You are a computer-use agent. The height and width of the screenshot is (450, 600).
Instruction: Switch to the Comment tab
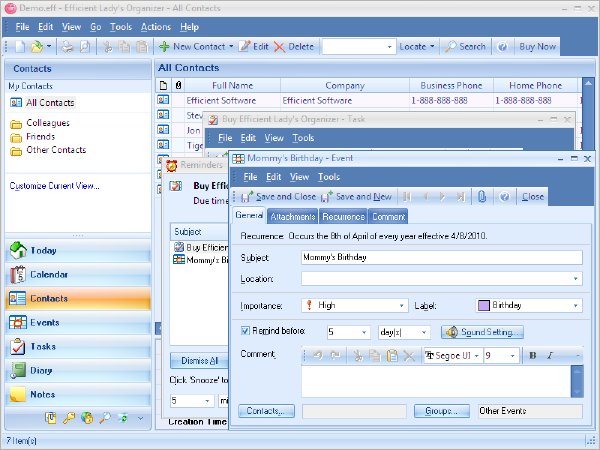(388, 217)
